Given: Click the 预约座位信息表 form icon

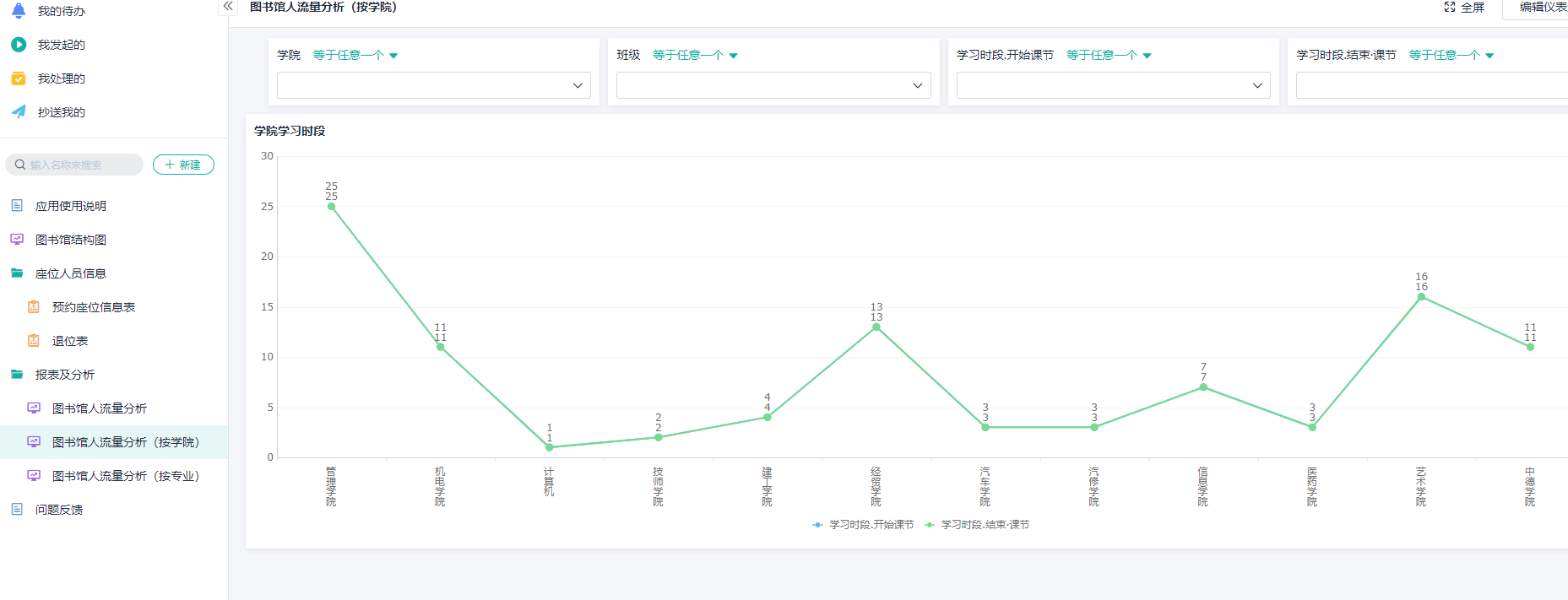Looking at the screenshot, I should (34, 307).
